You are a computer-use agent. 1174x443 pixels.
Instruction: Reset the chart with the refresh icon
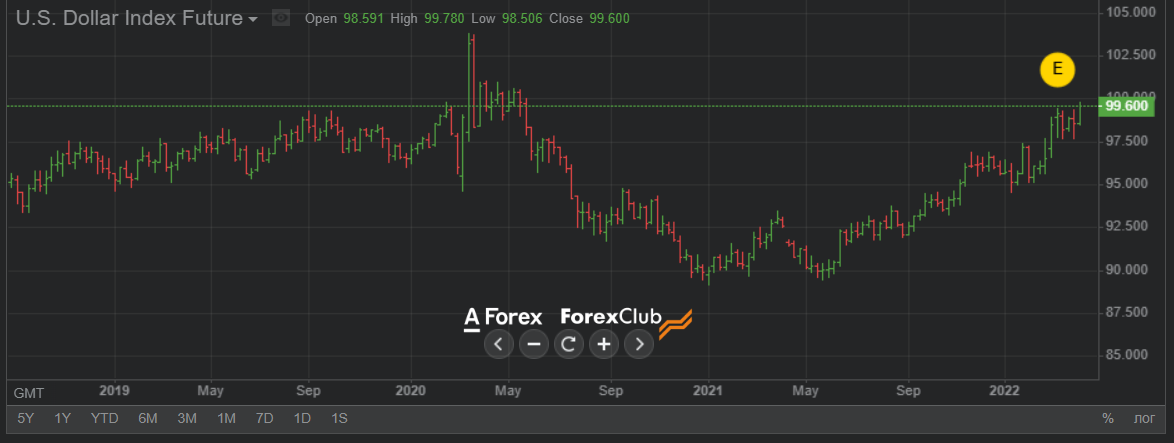[568, 344]
